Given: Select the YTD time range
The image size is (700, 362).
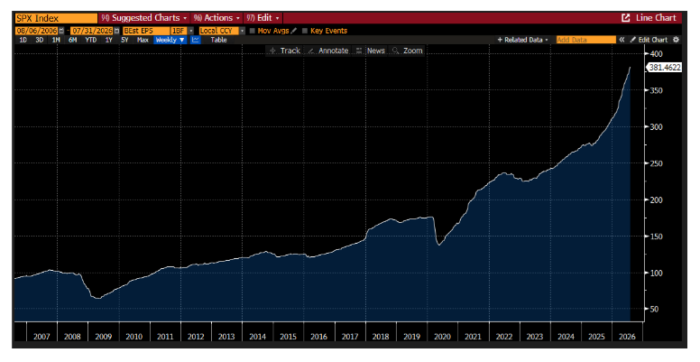Looking at the screenshot, I should (x=91, y=40).
